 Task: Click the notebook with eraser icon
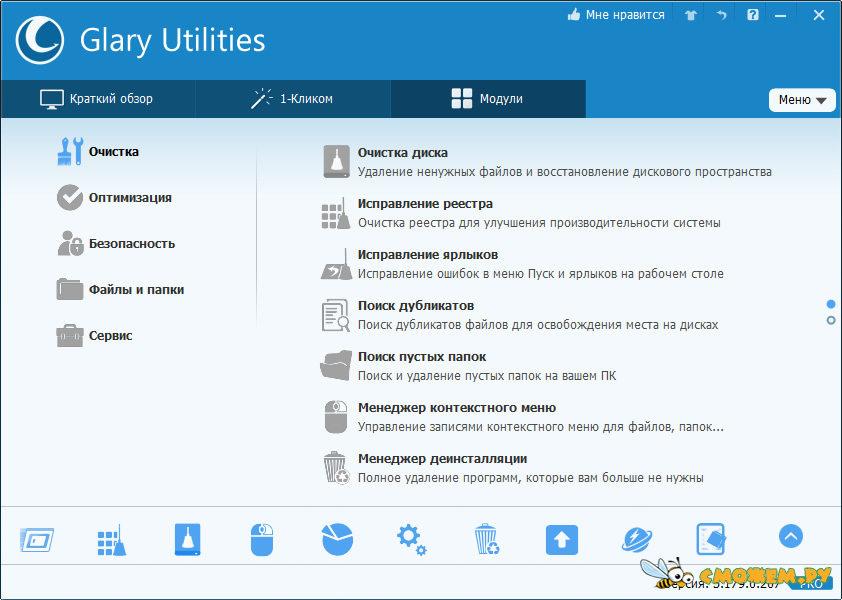tap(711, 539)
